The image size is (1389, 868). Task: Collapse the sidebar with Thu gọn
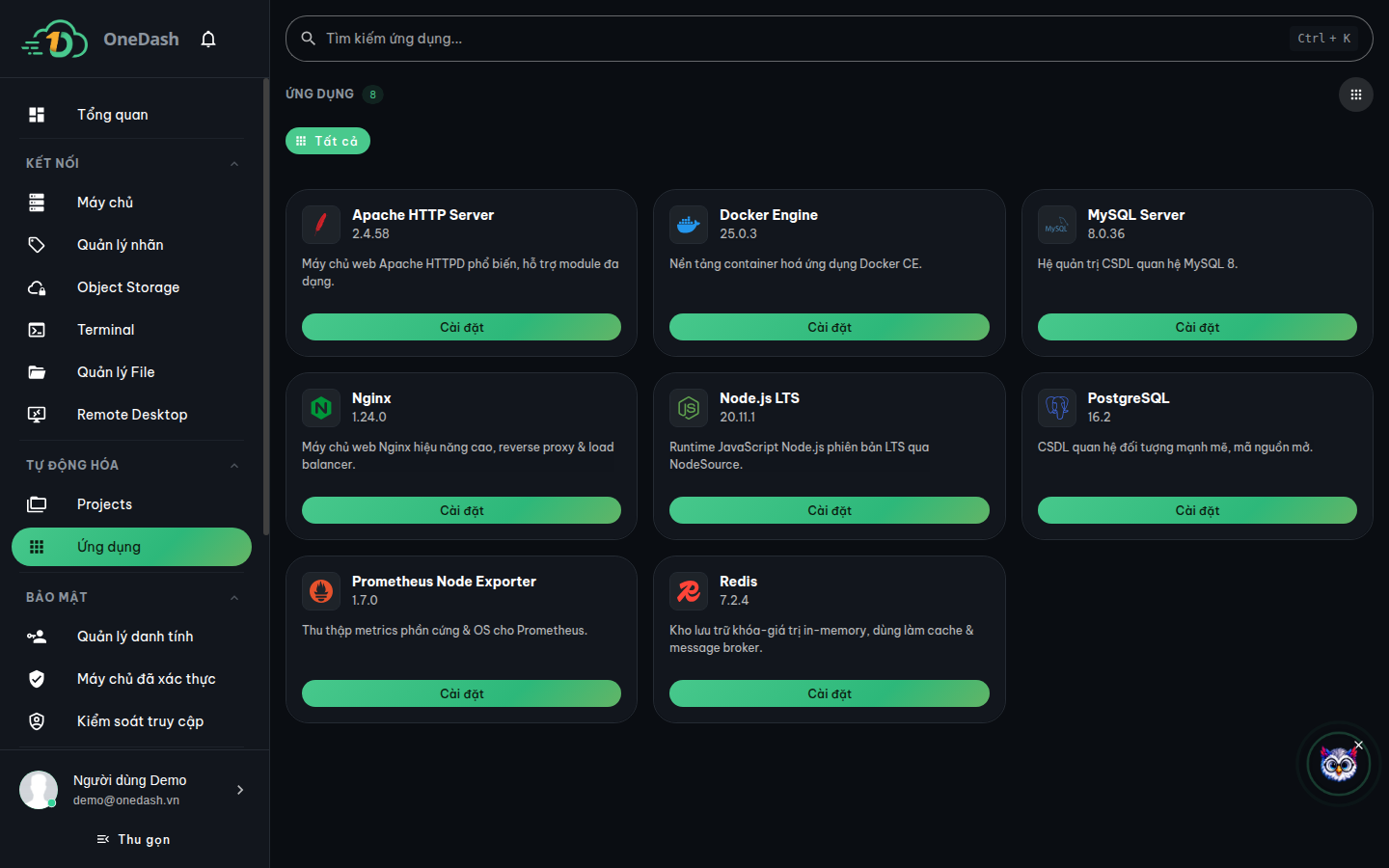[134, 840]
